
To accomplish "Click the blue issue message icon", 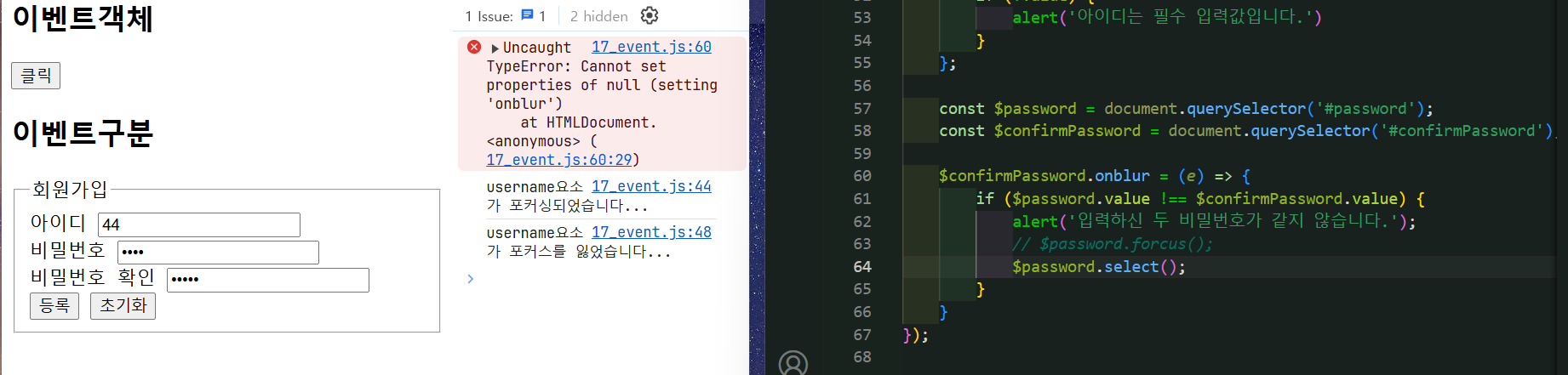I will point(527,15).
